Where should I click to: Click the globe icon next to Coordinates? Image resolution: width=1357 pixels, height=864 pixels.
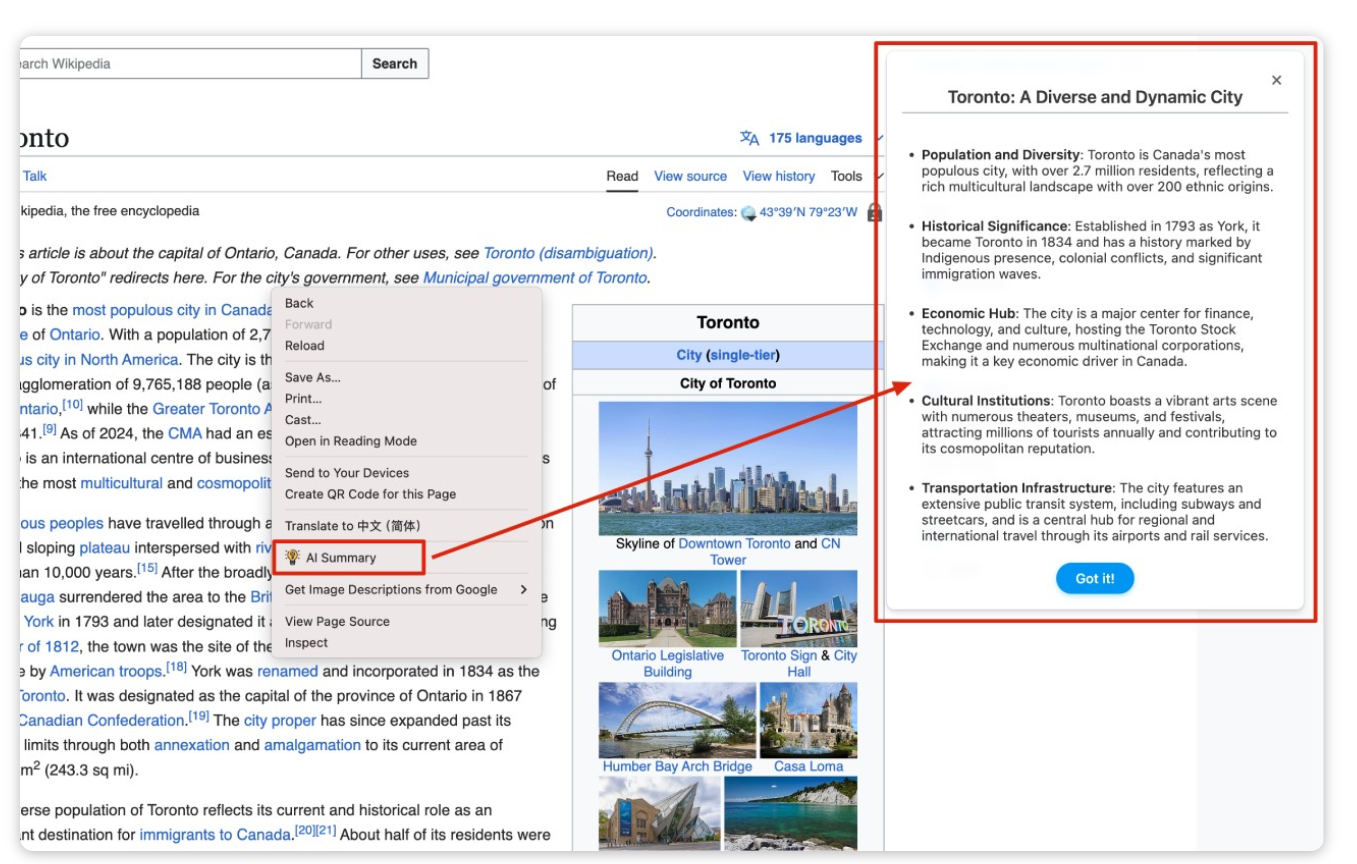(748, 212)
